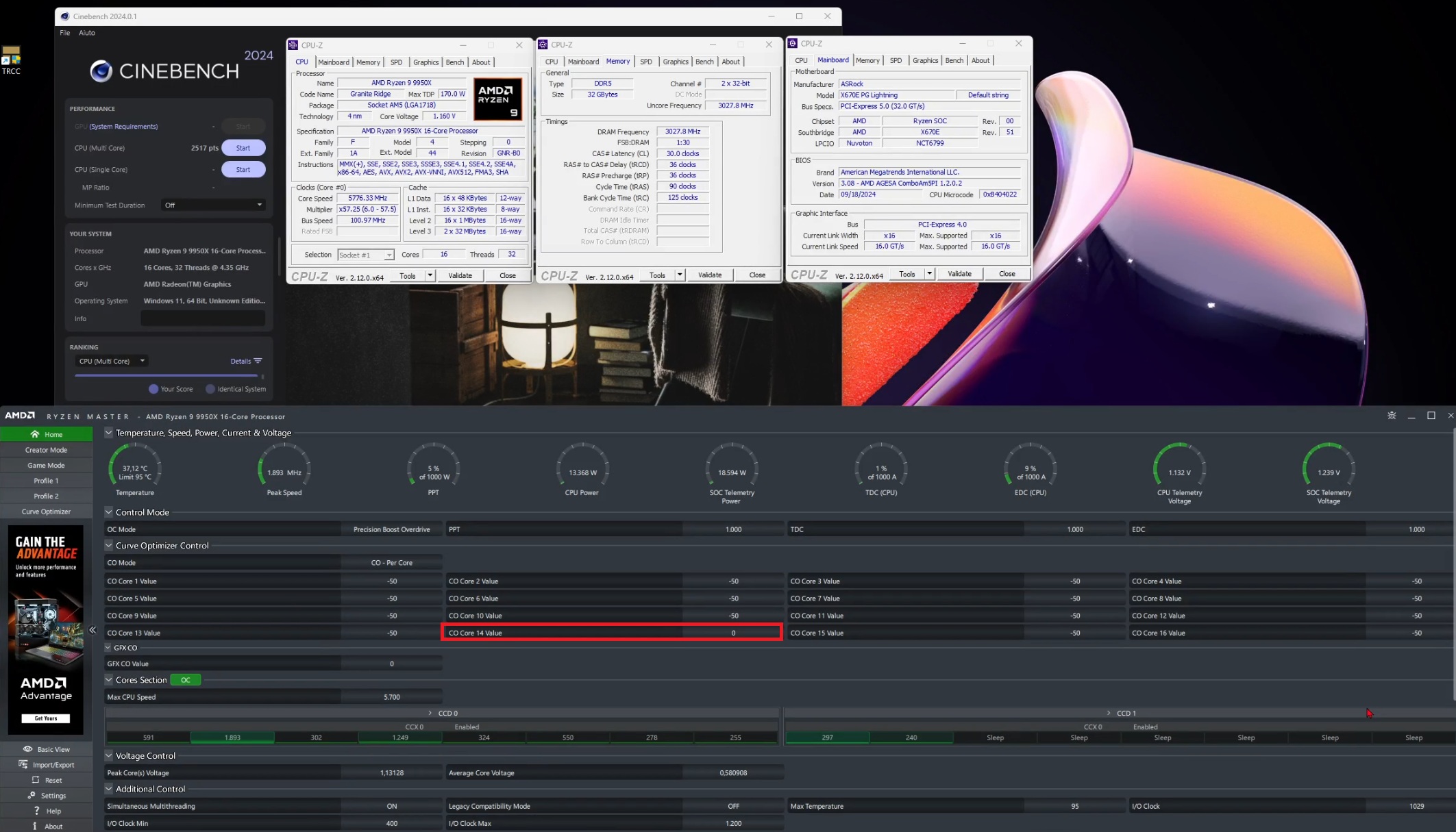The image size is (1456, 832).
Task: Click the Basic View eye icon
Action: (27, 749)
